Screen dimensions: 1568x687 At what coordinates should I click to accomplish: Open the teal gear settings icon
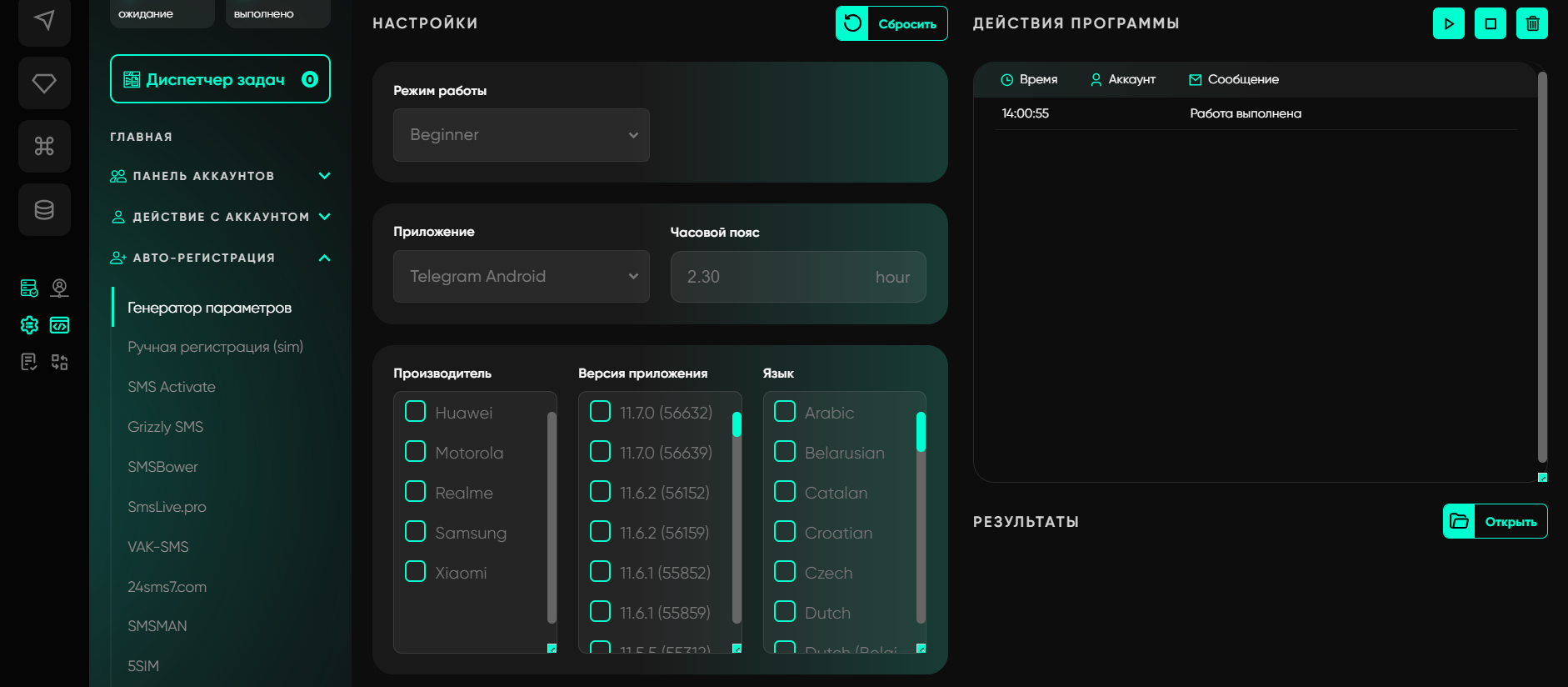(29, 325)
